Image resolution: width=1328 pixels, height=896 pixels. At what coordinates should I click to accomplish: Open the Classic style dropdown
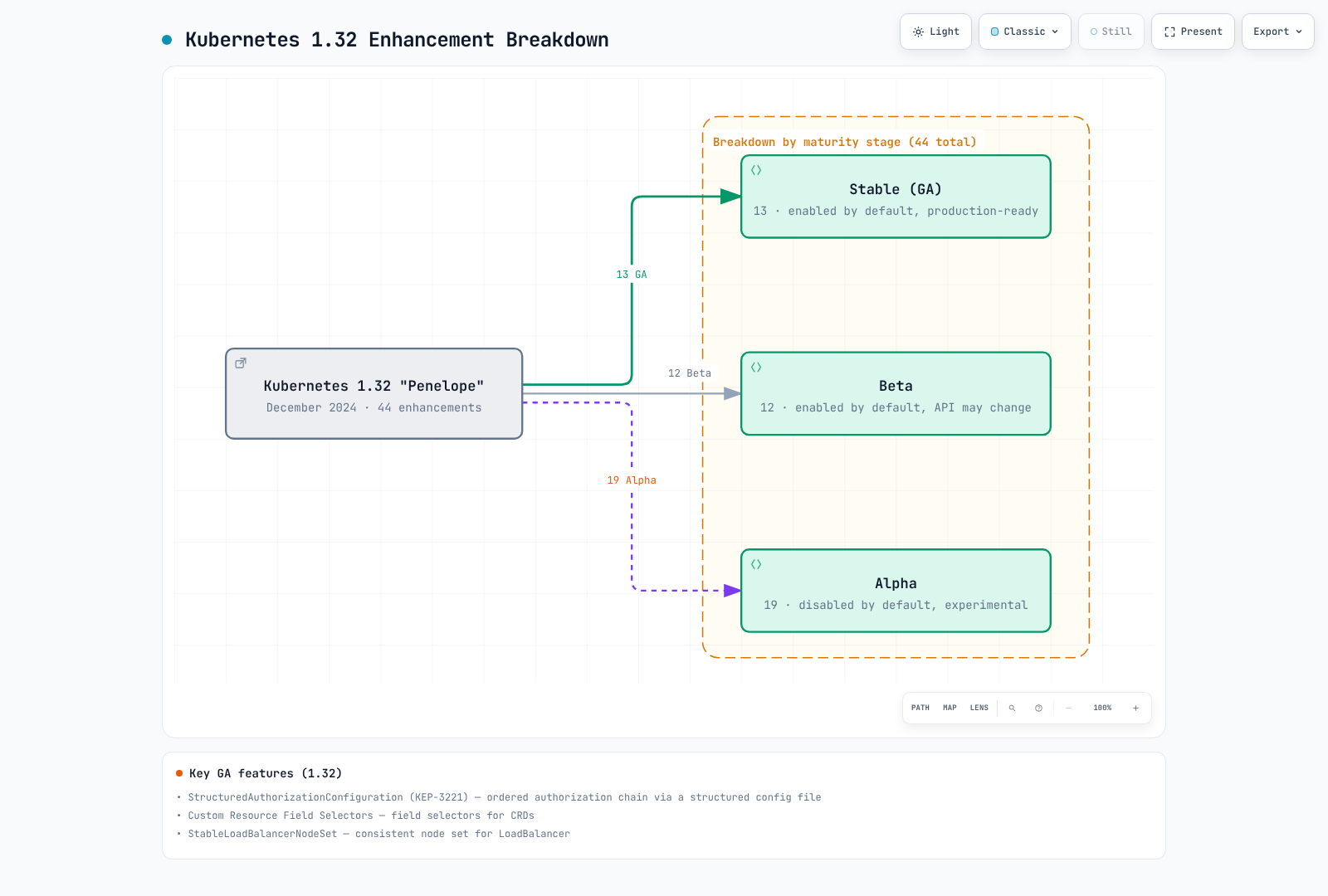[x=1025, y=32]
